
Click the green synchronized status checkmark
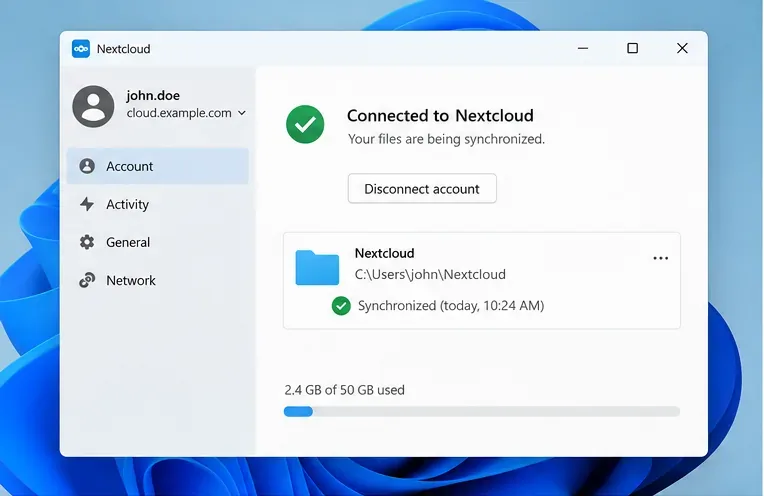[341, 306]
